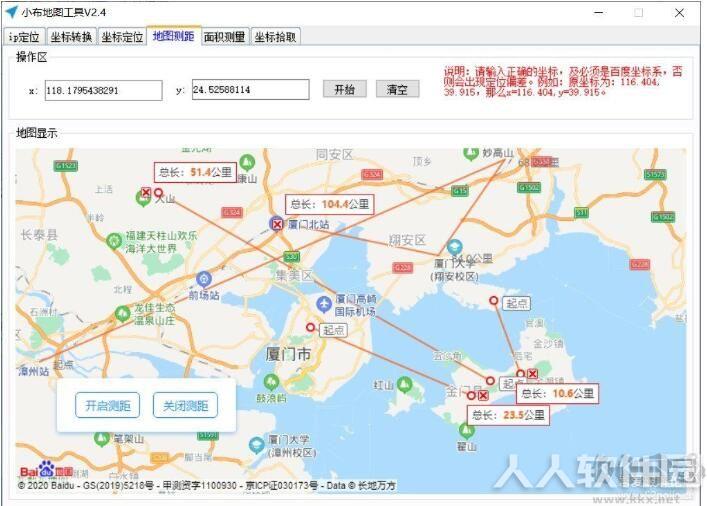Click the app logo icon in title bar

coord(11,12)
